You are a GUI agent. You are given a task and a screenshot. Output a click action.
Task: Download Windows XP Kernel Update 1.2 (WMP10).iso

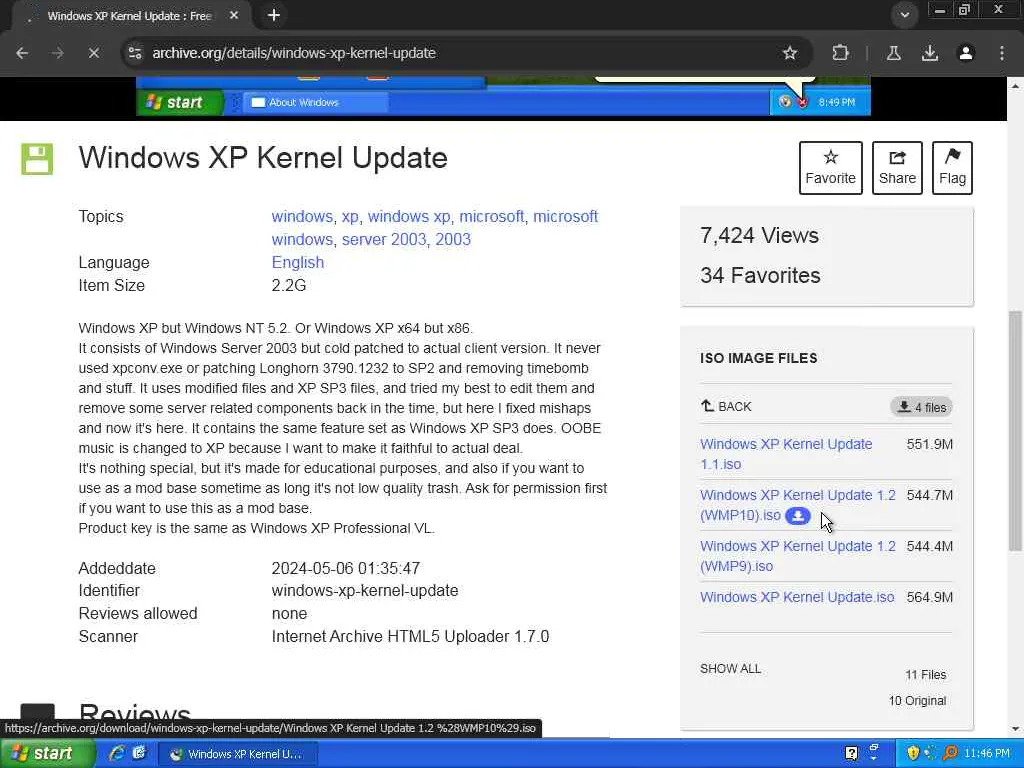[797, 505]
